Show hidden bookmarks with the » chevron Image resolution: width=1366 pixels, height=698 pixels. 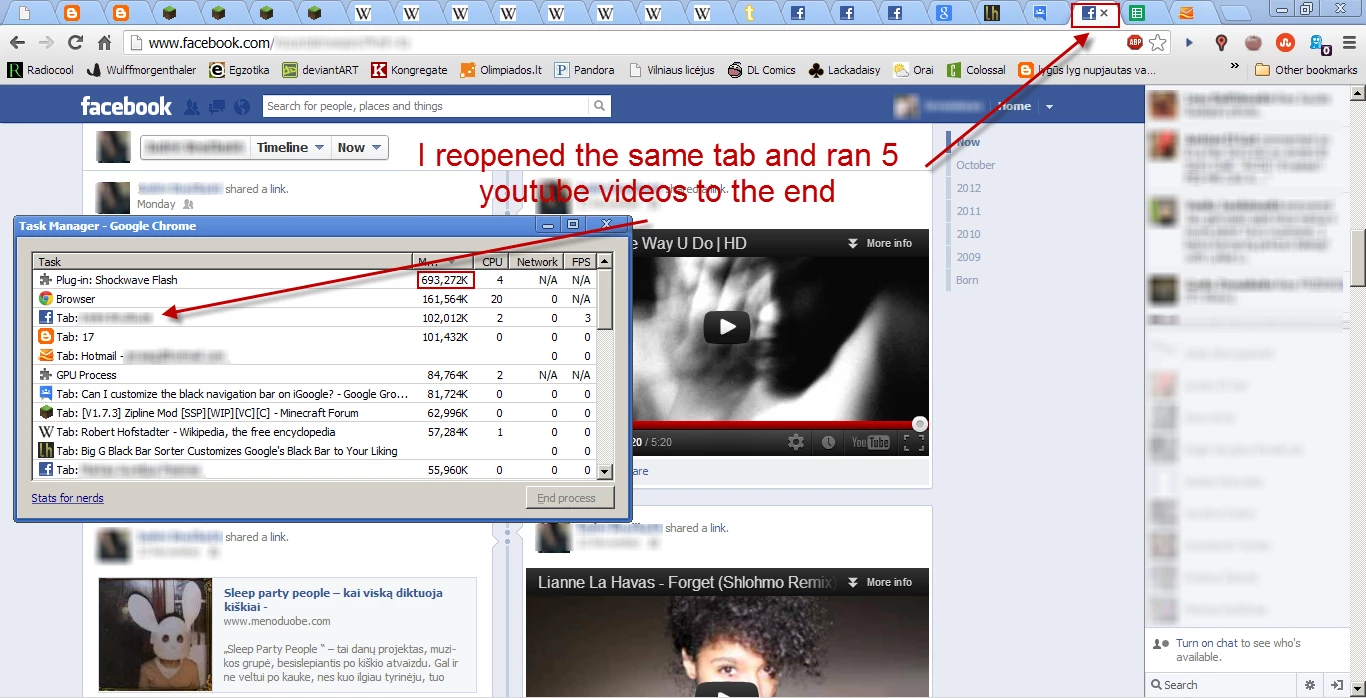coord(1234,68)
